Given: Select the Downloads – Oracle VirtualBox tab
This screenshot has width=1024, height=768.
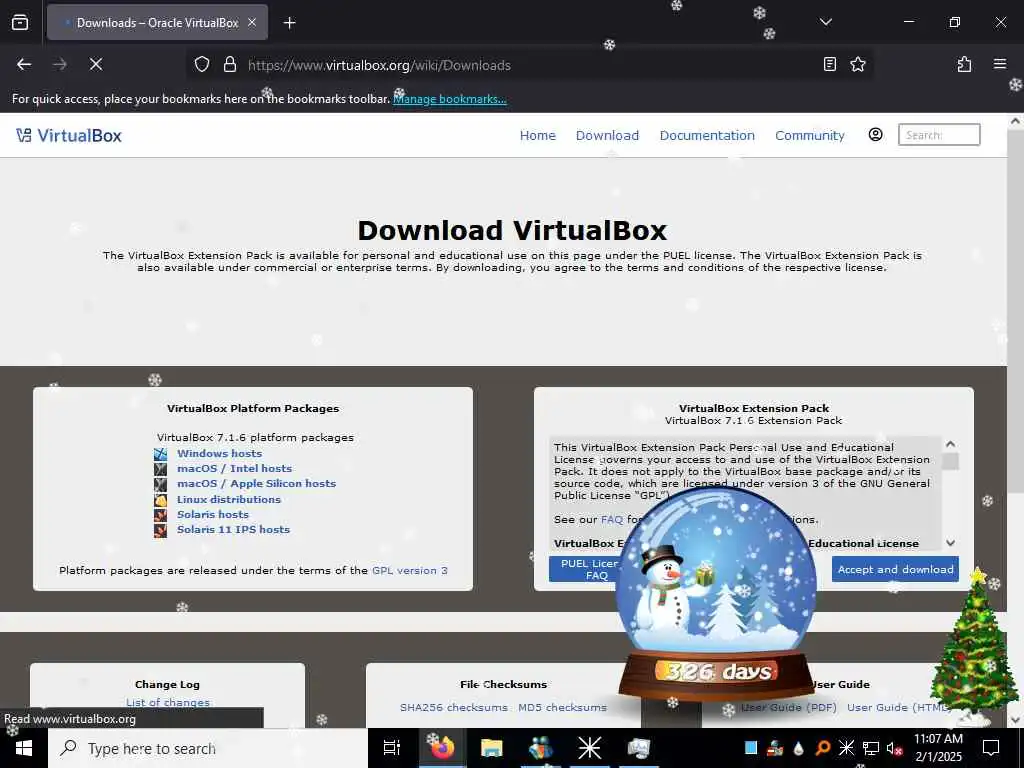Looking at the screenshot, I should point(157,22).
